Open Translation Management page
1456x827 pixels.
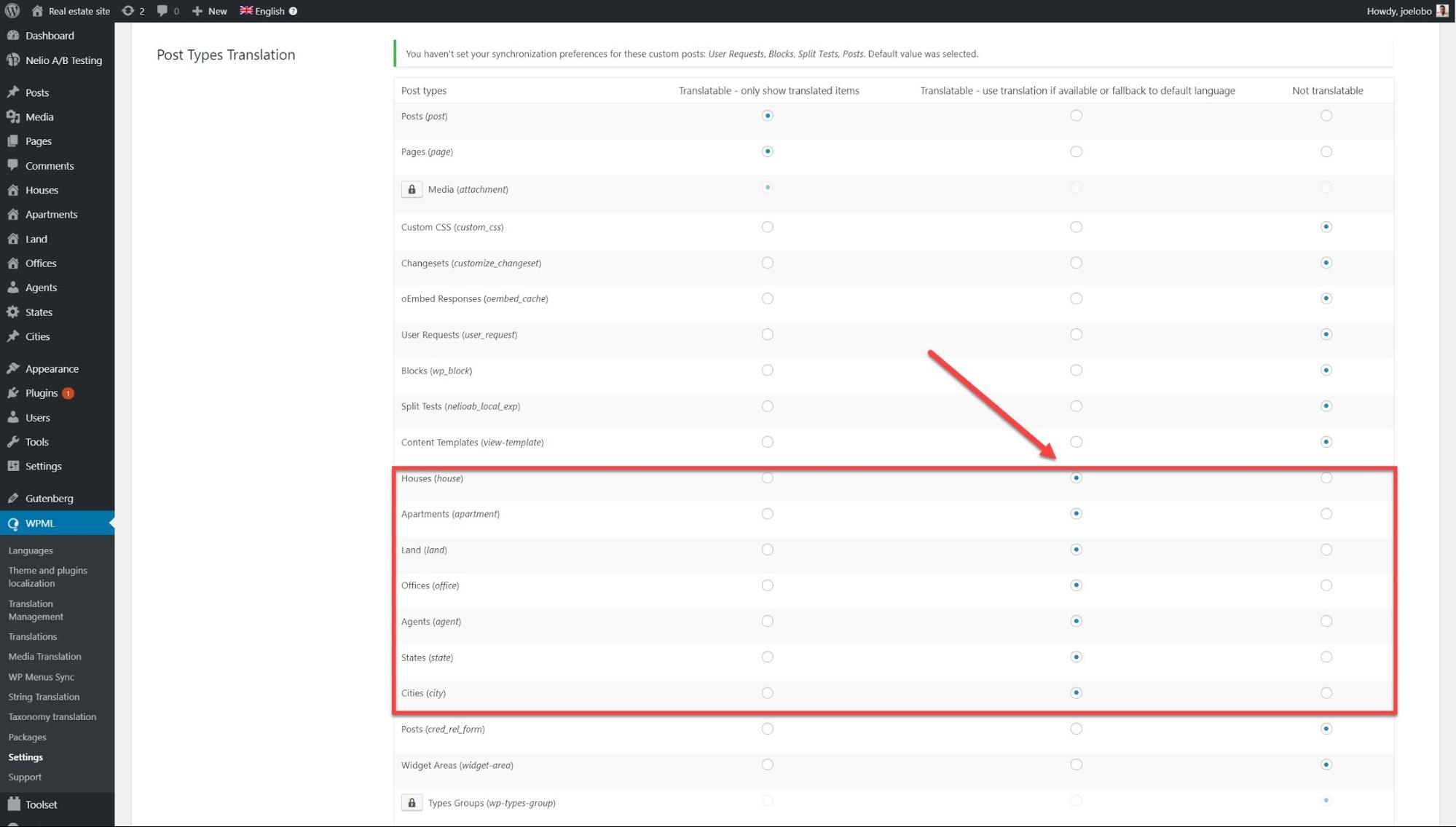36,610
